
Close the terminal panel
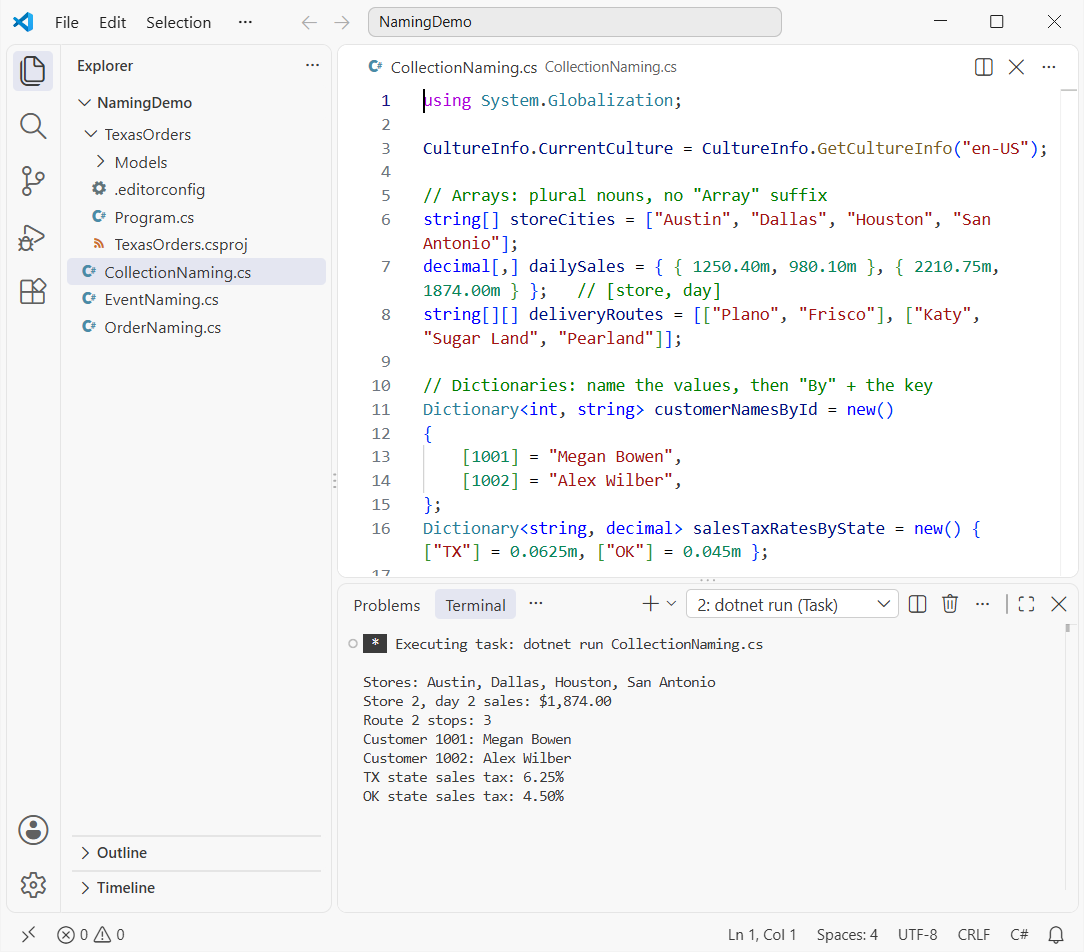(1058, 604)
